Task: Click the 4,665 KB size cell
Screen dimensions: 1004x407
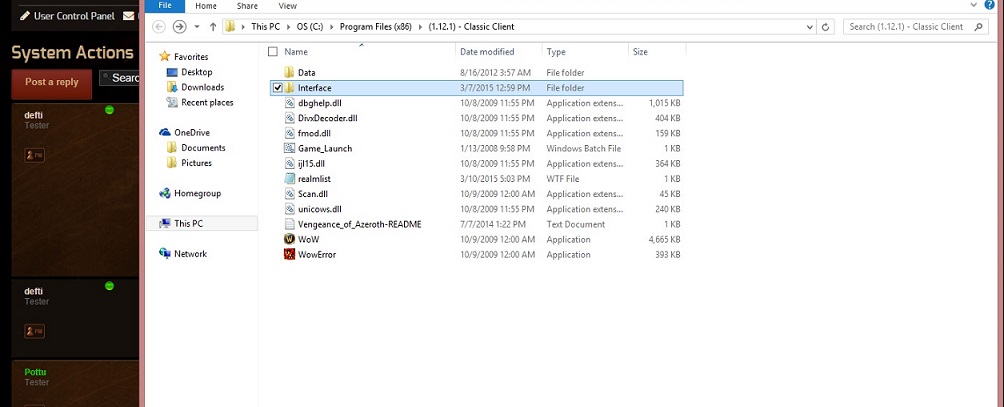Action: pos(664,239)
